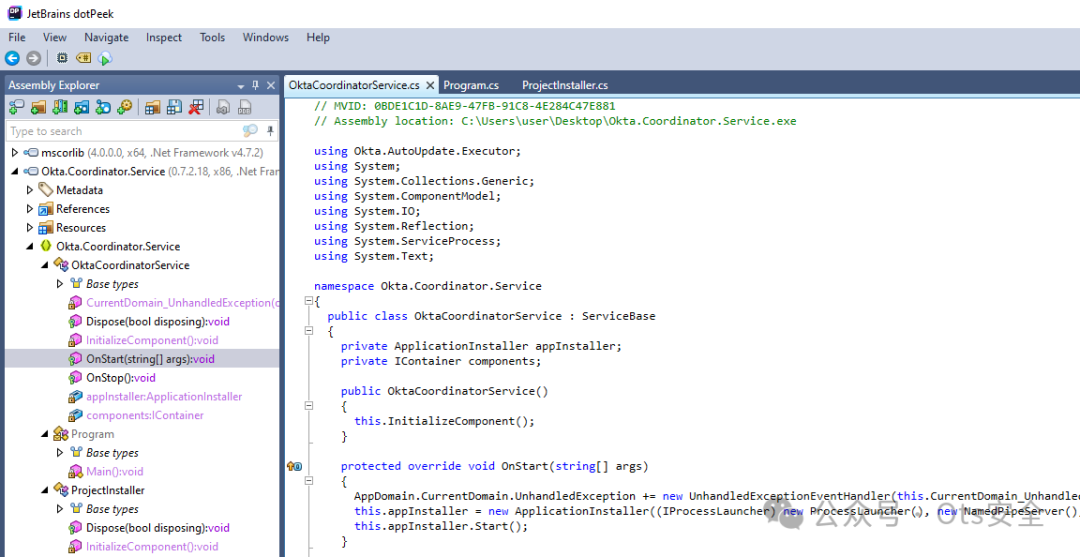Expand the Resources node
Screen dimensions: 1080x557
(x=30, y=227)
